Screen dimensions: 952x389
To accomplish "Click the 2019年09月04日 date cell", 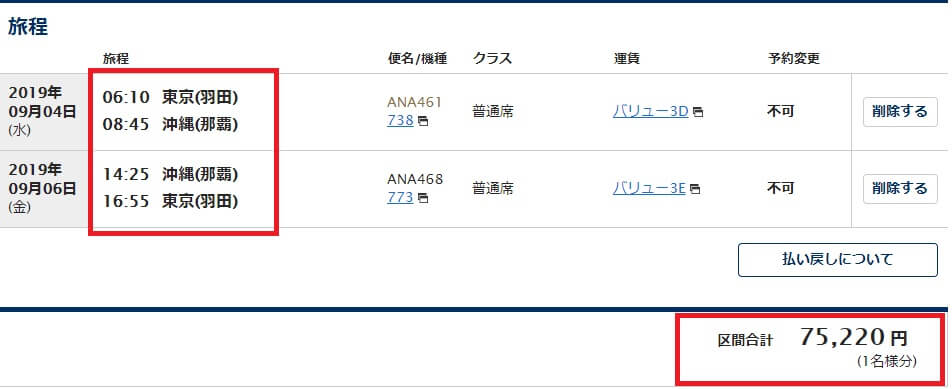I will 44,112.
